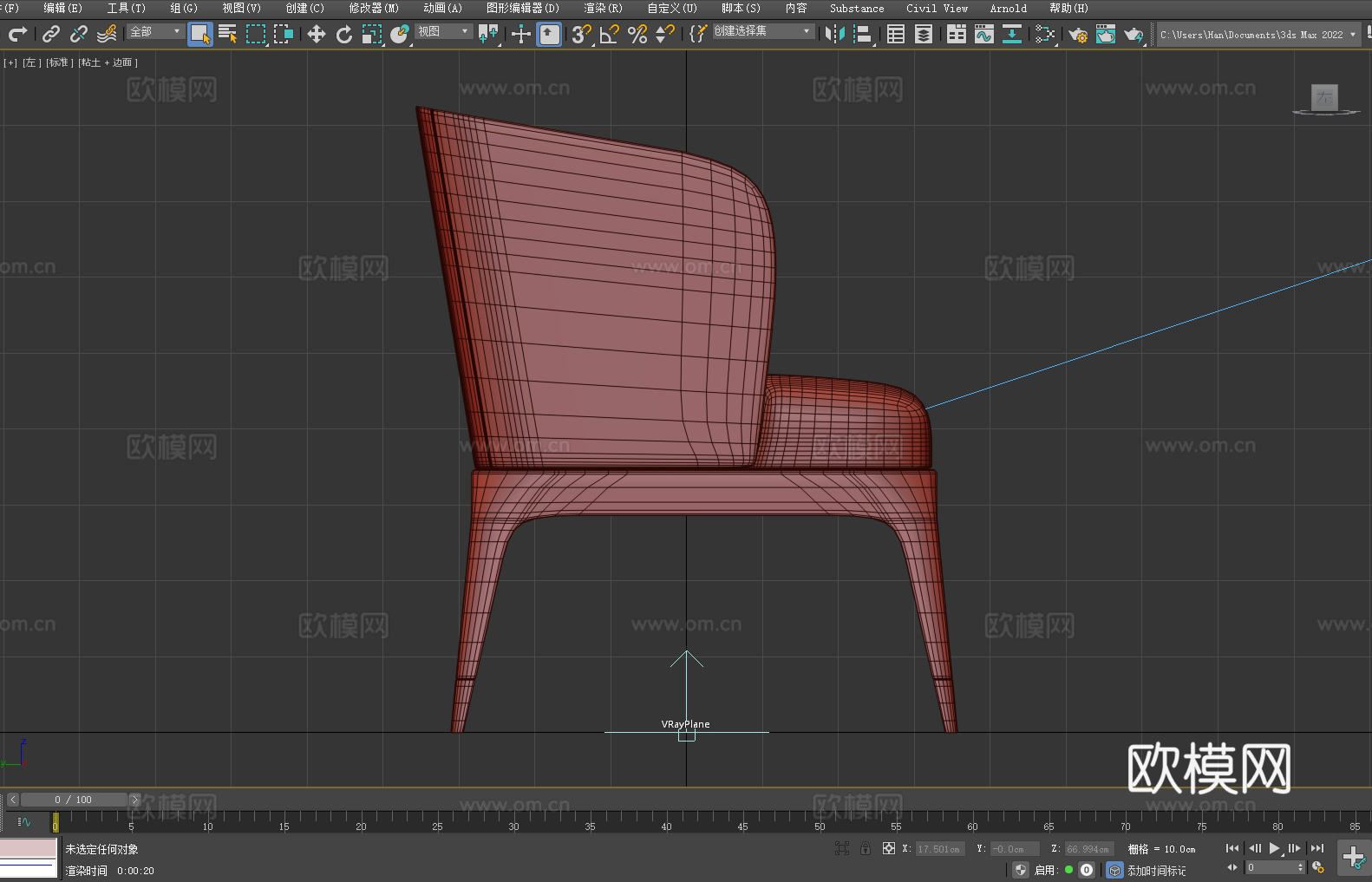The image size is (1372, 882).
Task: Open the 渲染(R) menu
Action: tap(603, 8)
